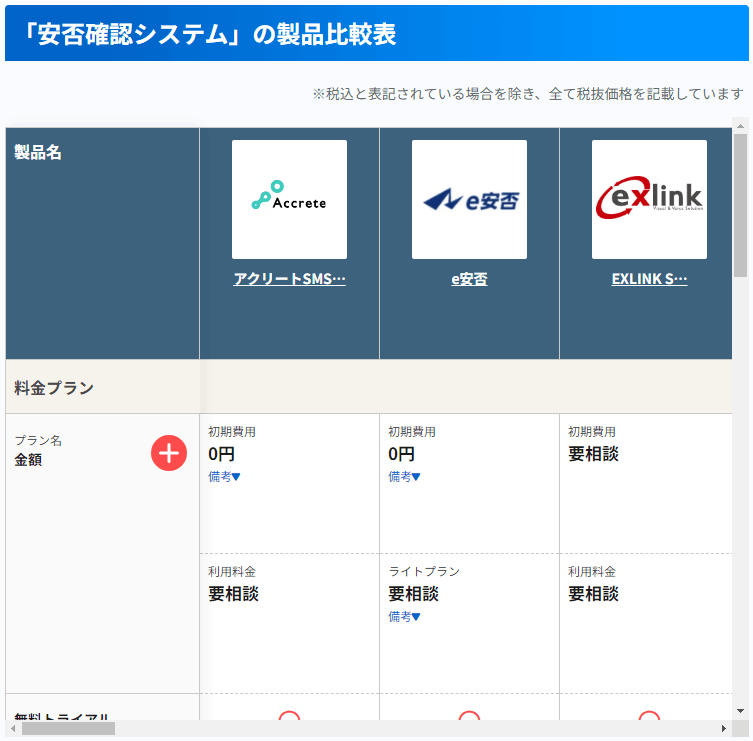Select 要相談 under アクリート 利用料金
This screenshot has height=741, width=753.
pos(233,594)
